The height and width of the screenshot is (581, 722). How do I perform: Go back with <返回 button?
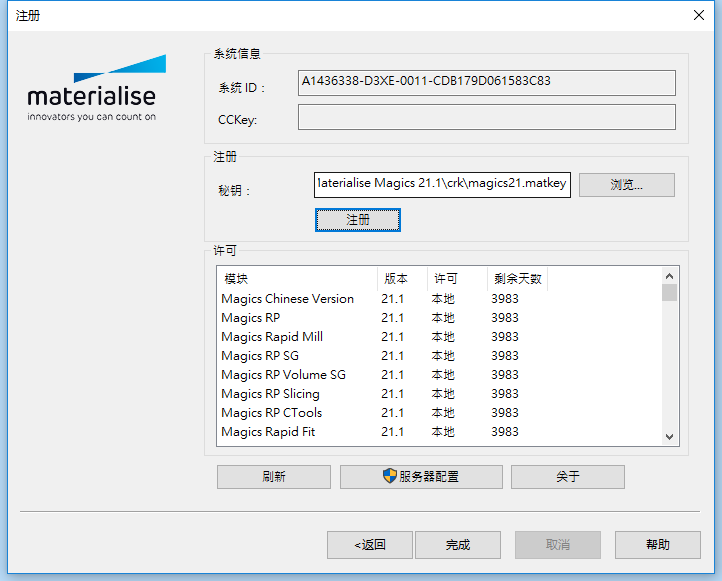click(x=369, y=545)
